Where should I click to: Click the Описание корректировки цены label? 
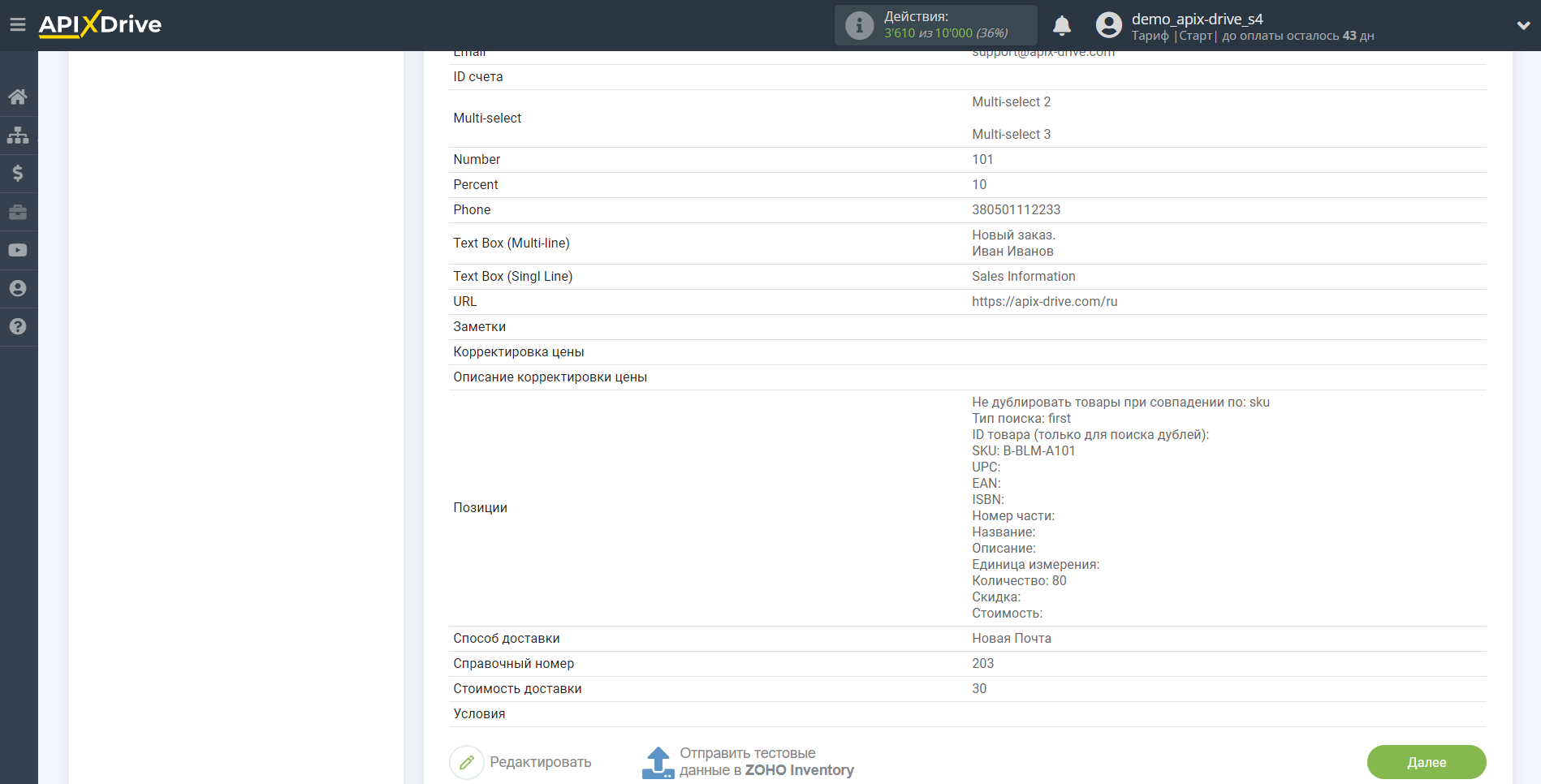point(550,377)
